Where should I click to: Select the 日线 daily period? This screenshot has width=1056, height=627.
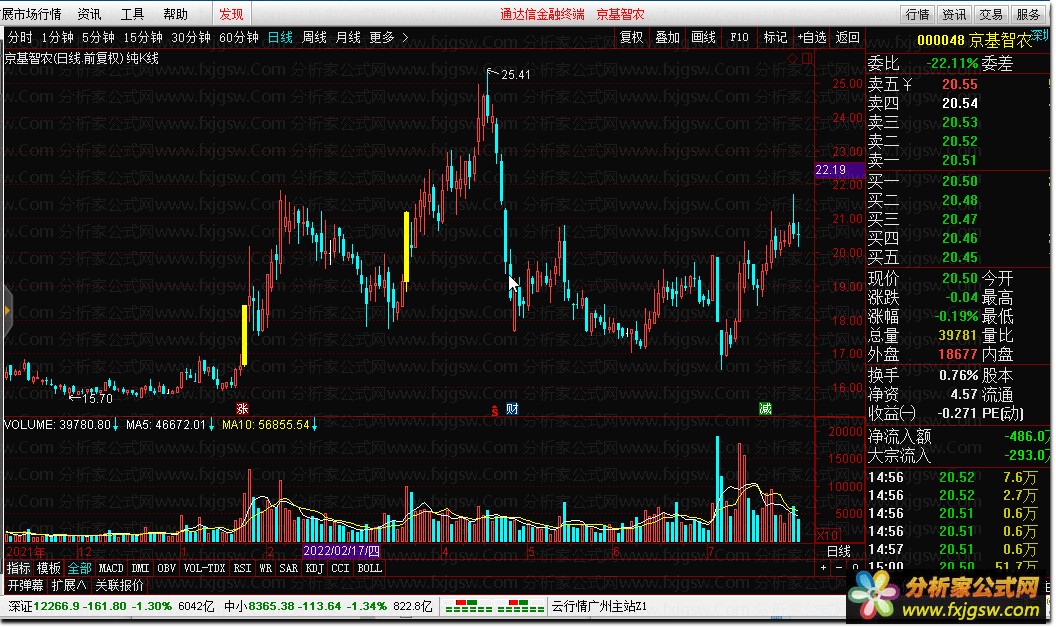coord(280,38)
